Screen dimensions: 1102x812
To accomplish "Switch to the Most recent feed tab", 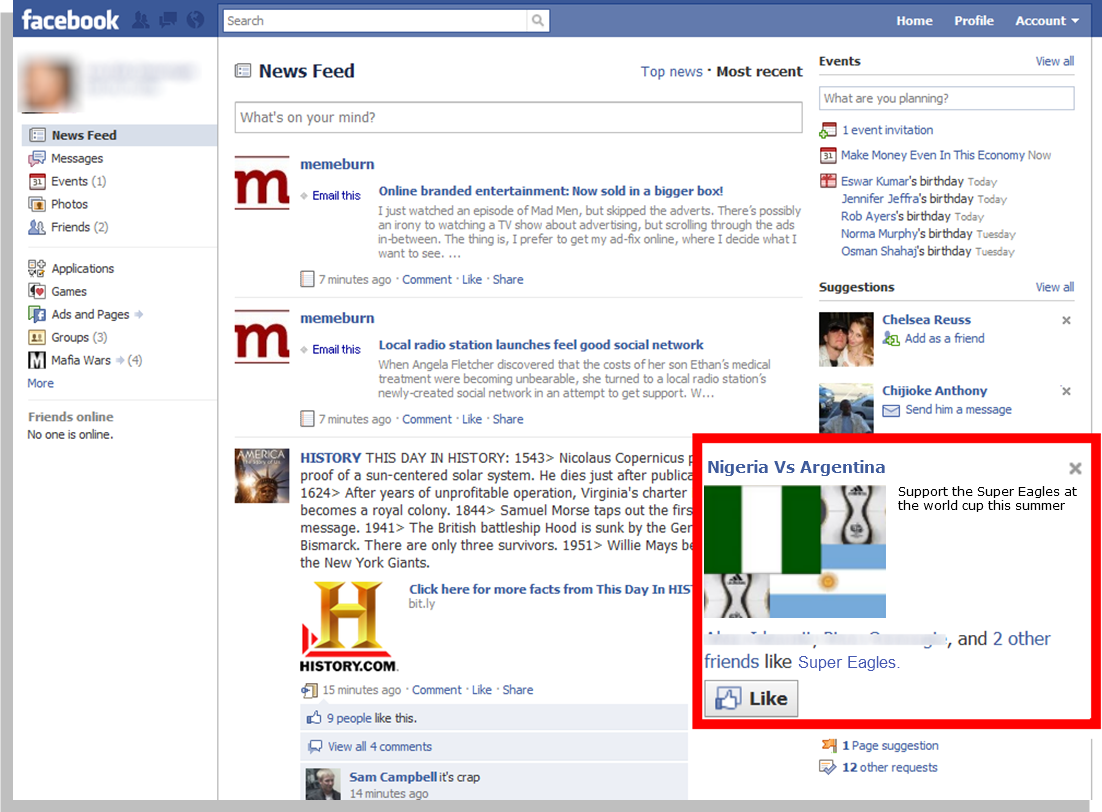I will click(x=759, y=71).
